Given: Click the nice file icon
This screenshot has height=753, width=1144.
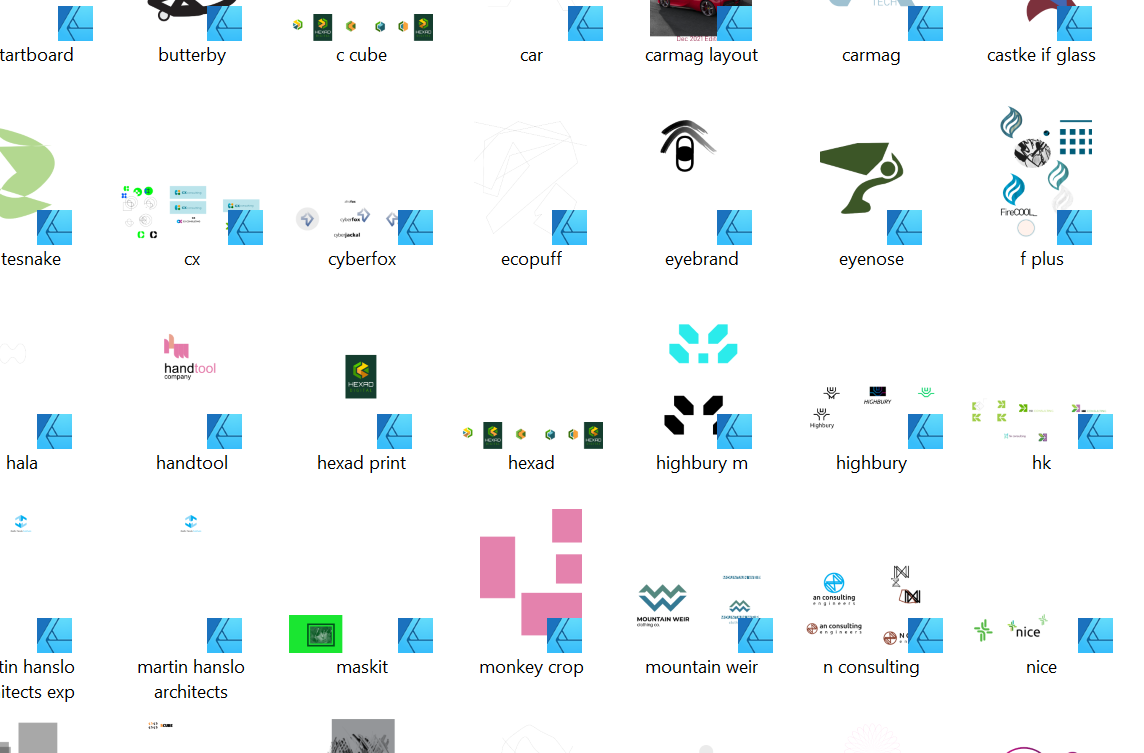Looking at the screenshot, I should [x=1043, y=633].
